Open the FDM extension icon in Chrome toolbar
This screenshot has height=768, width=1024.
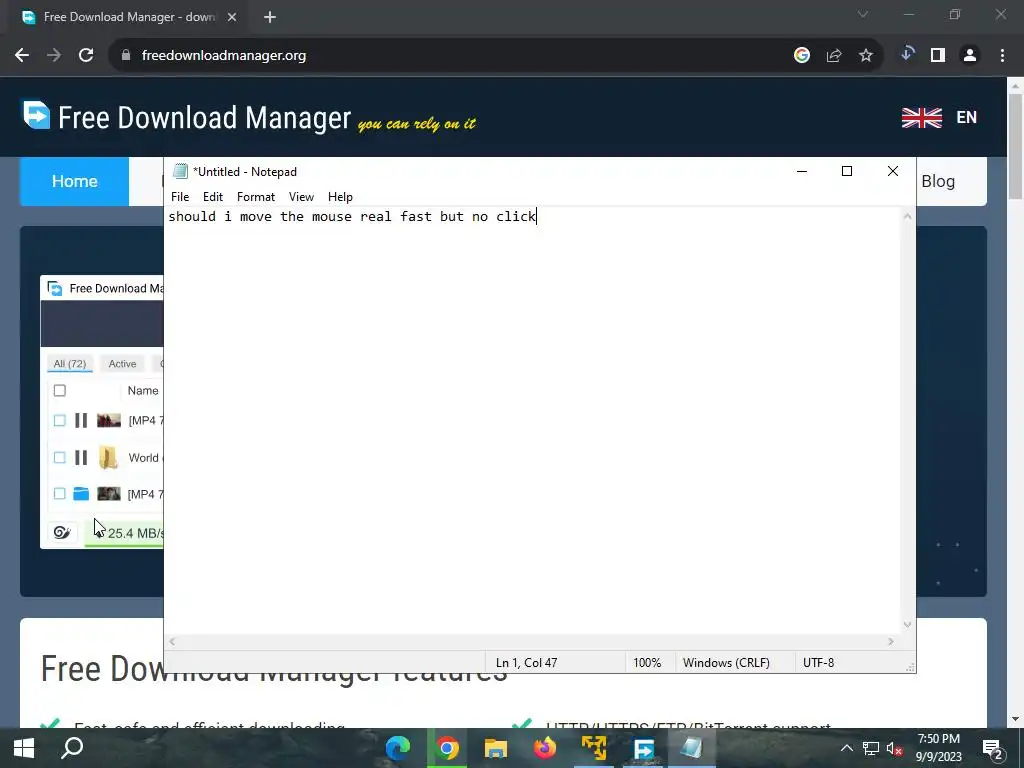(x=907, y=54)
